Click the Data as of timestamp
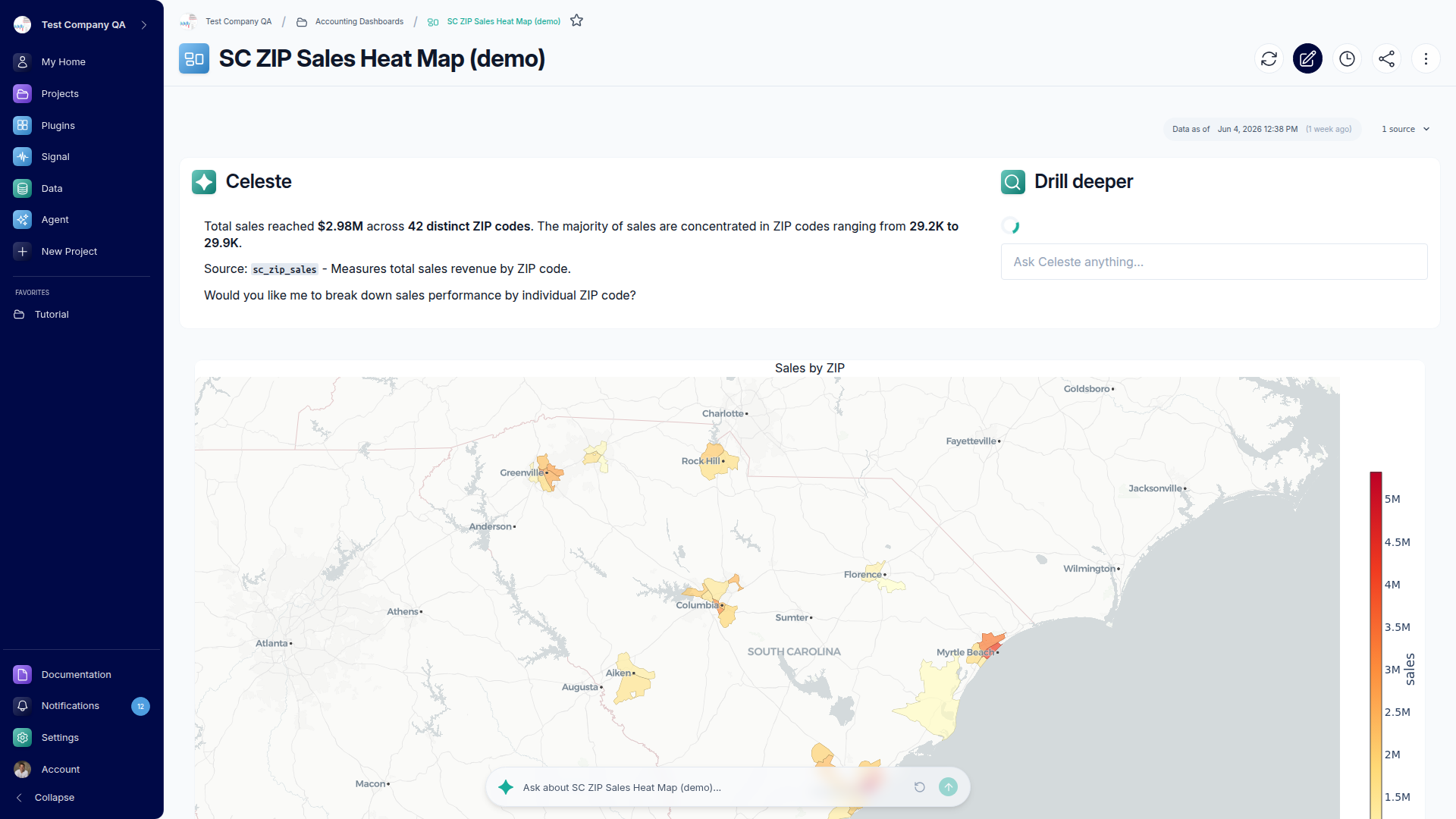 (1262, 129)
